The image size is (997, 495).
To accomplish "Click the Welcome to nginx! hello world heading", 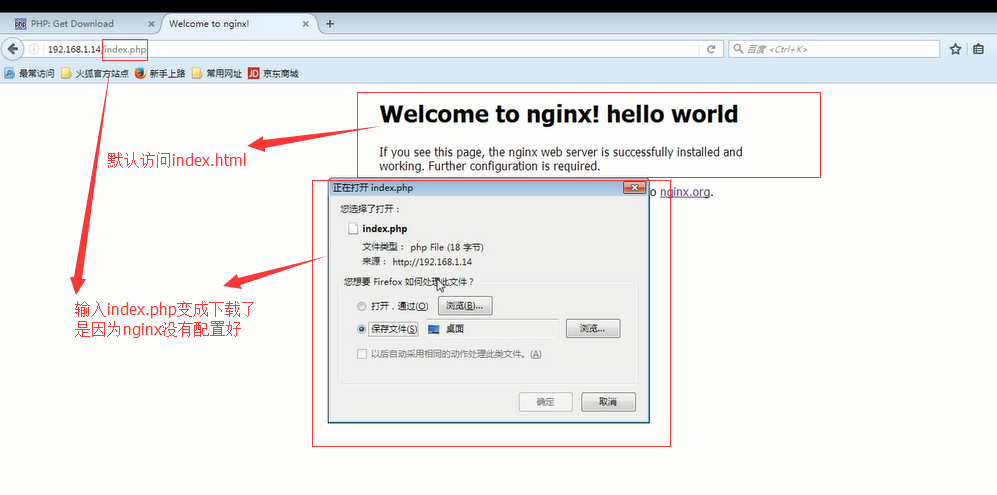I will [x=559, y=114].
